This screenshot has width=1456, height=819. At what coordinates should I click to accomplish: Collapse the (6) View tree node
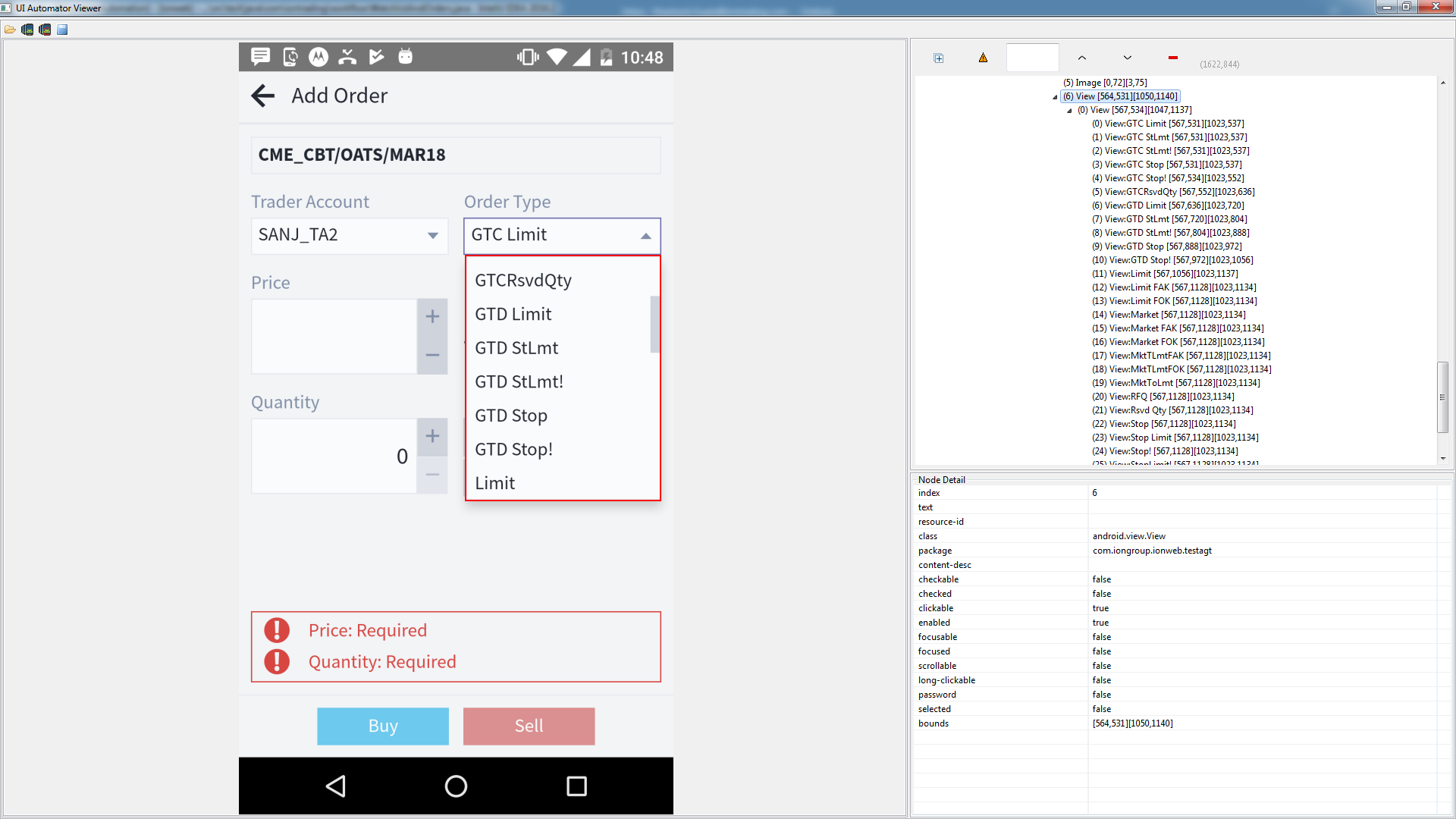(1055, 97)
